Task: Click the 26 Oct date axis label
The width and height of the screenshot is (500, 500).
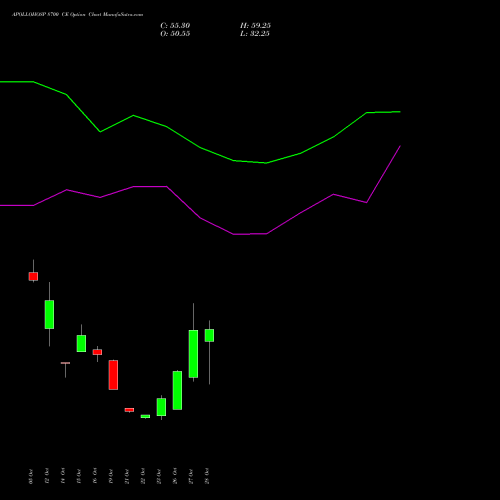Action: [x=175, y=476]
